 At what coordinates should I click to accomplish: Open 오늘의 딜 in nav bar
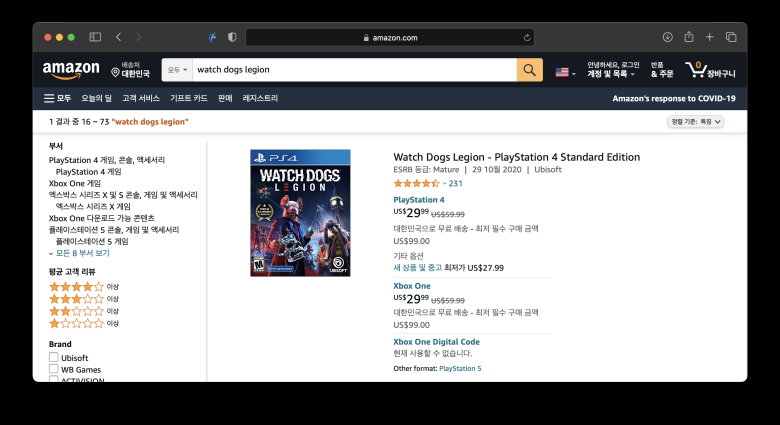click(97, 98)
